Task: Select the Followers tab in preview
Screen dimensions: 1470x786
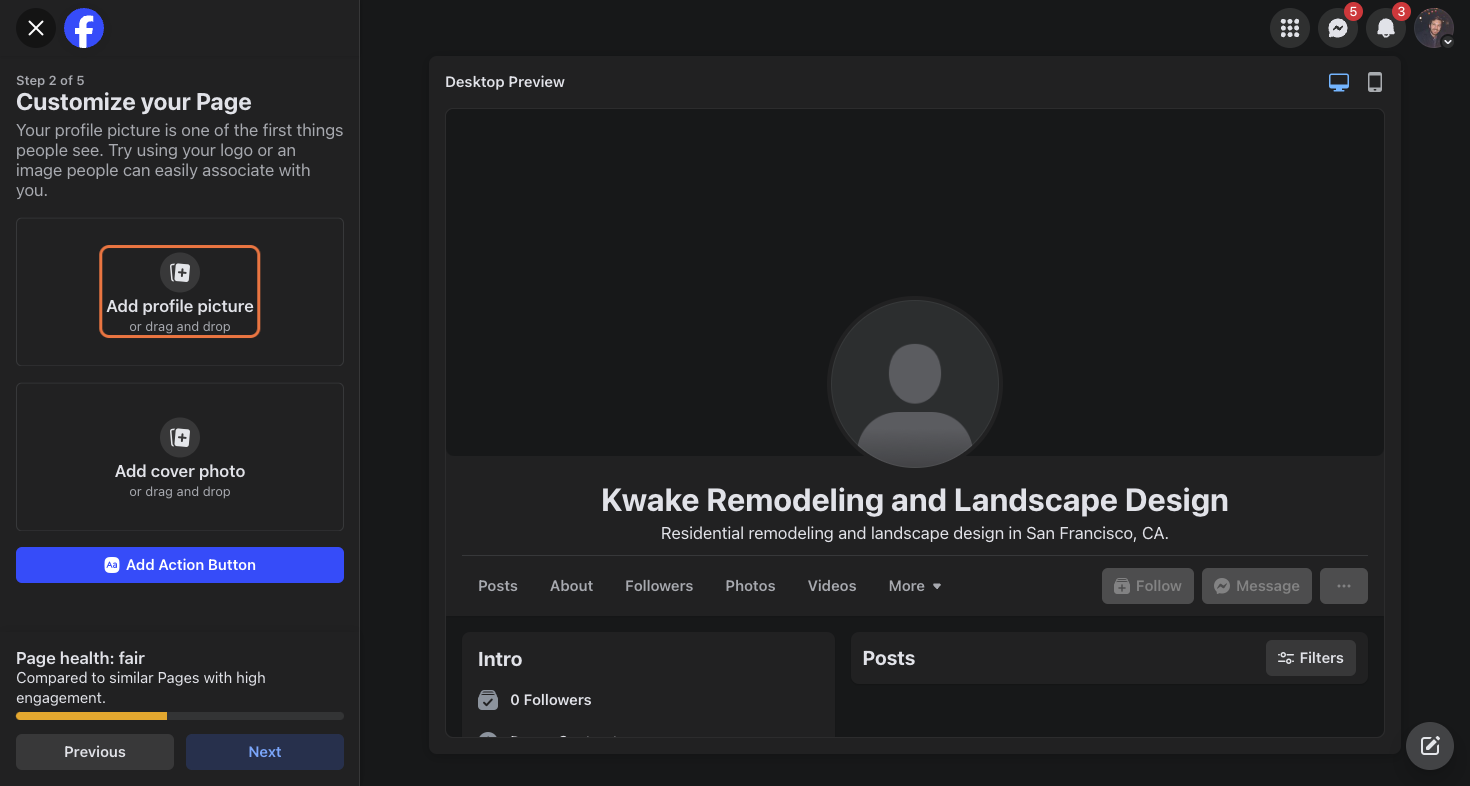Action: [x=659, y=586]
